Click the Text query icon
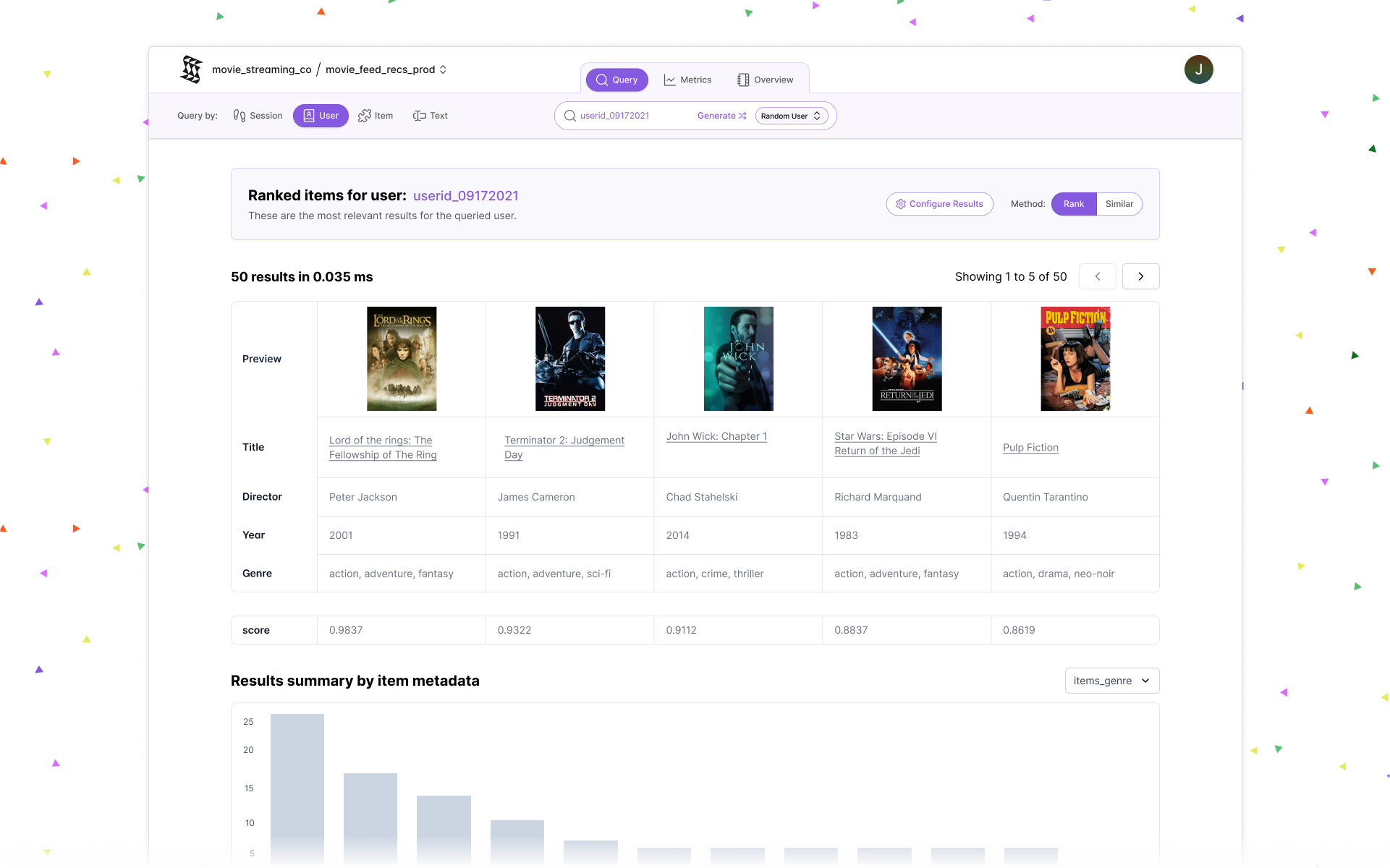 click(x=419, y=116)
